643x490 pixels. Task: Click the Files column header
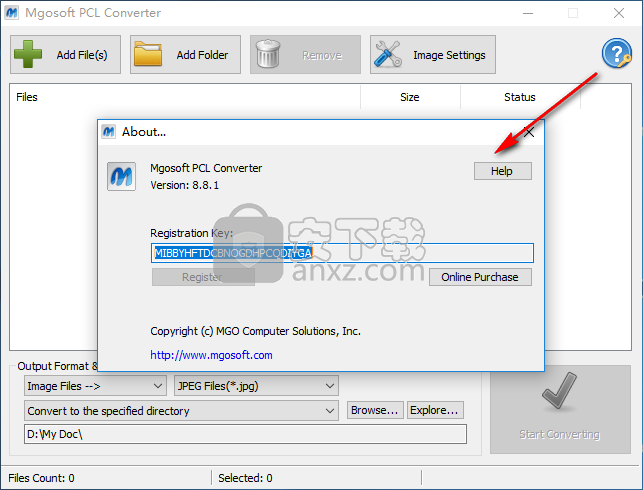coord(185,97)
